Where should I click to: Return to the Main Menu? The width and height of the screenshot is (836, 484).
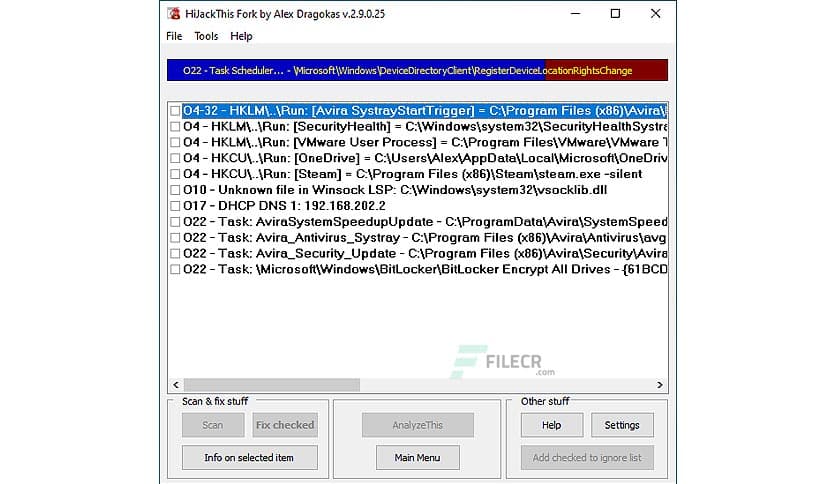pyautogui.click(x=417, y=457)
